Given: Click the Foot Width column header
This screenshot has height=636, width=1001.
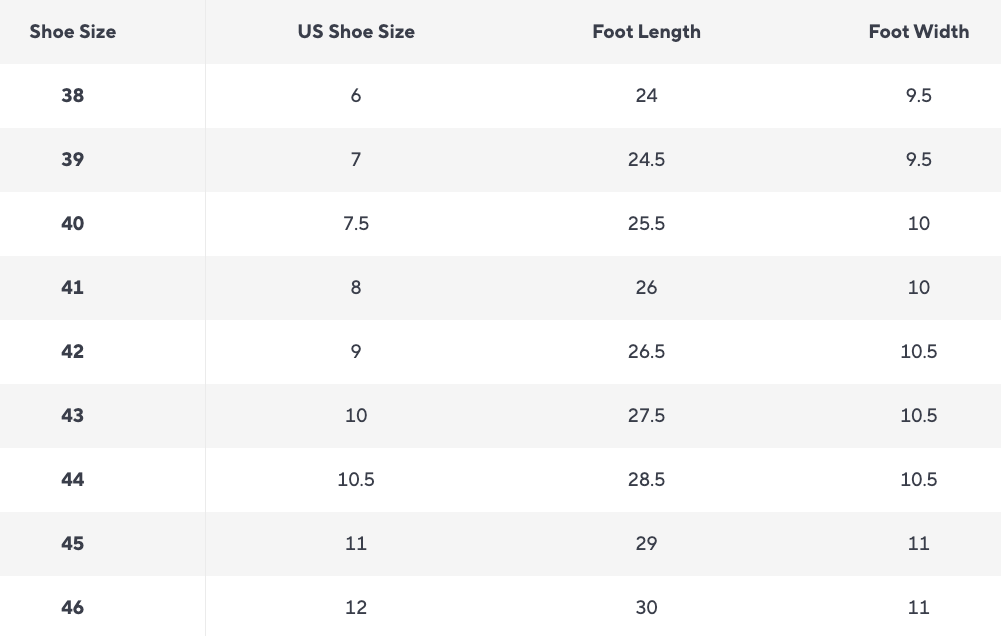Looking at the screenshot, I should [918, 32].
